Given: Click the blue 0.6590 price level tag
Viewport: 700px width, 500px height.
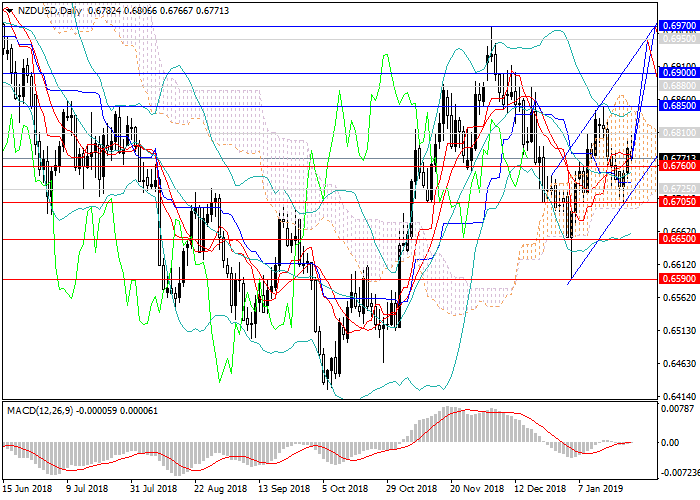Looking at the screenshot, I should (678, 279).
